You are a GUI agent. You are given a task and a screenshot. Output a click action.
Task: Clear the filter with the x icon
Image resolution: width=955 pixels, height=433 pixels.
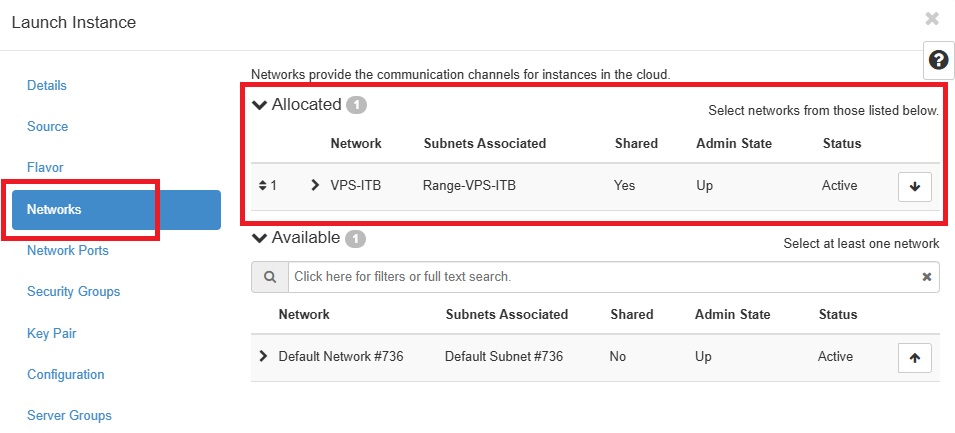pos(926,276)
